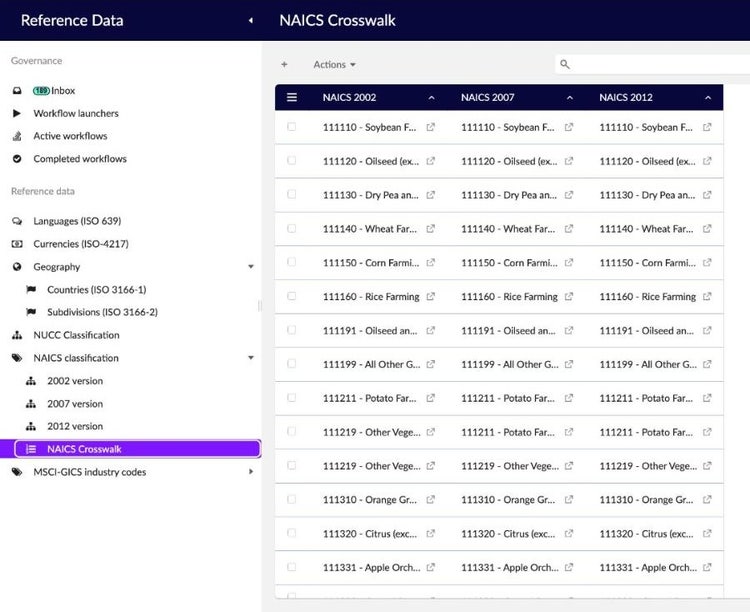Image resolution: width=750 pixels, height=612 pixels.
Task: Open Inbox in Governance section
Action: click(x=63, y=90)
